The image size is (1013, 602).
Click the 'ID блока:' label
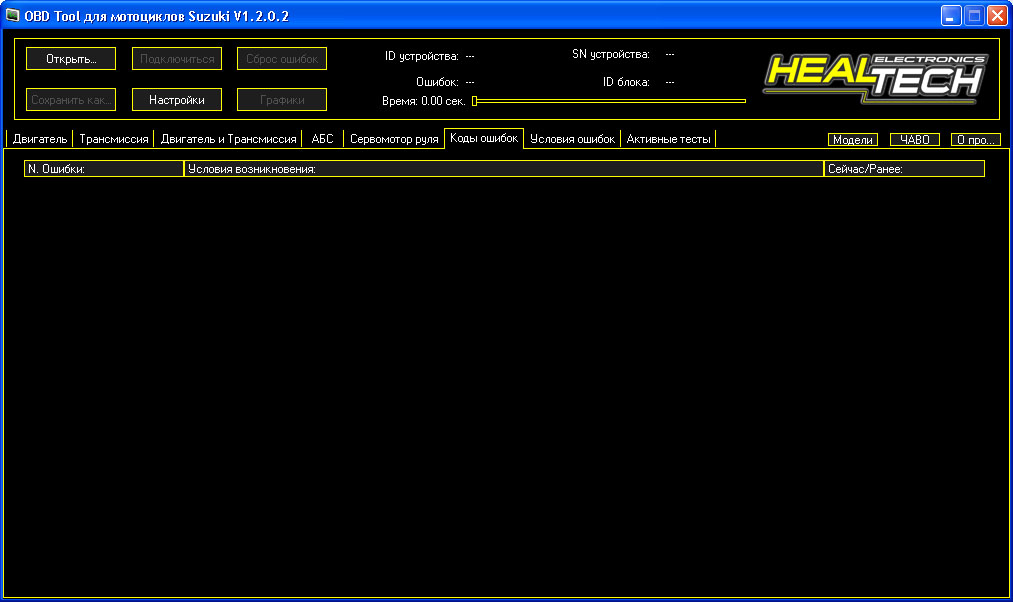(626, 82)
